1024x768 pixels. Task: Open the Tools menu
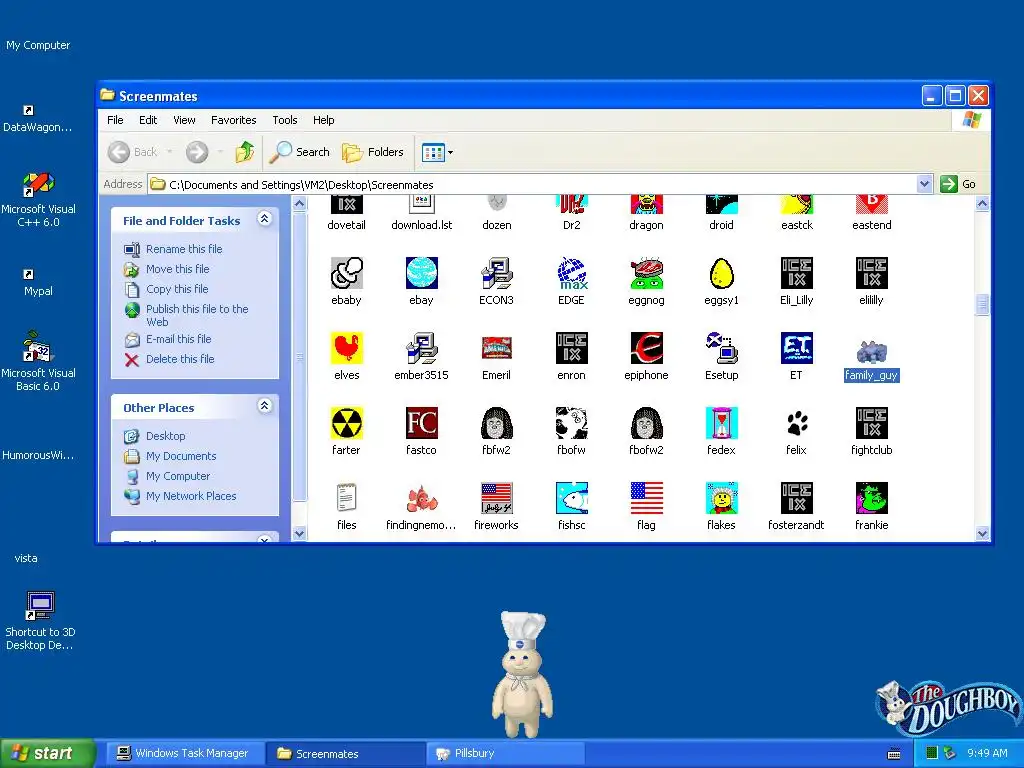click(285, 120)
